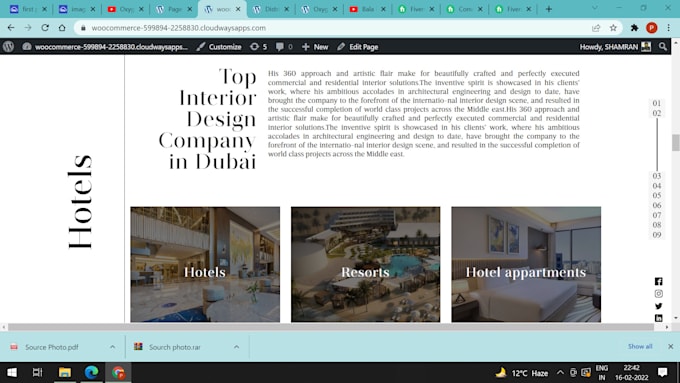680x383 pixels.
Task: Open the updates count 5 item
Action: pos(258,47)
